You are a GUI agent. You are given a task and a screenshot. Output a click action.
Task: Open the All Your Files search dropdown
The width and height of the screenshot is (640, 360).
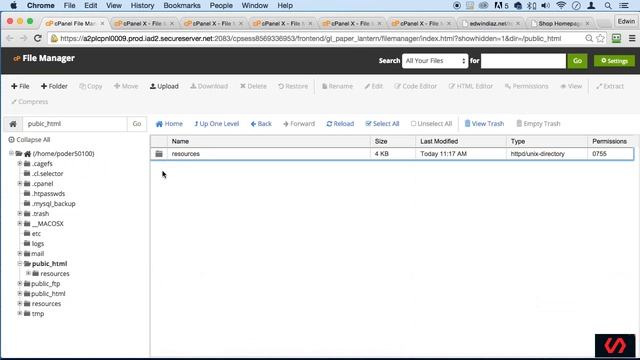(x=435, y=61)
